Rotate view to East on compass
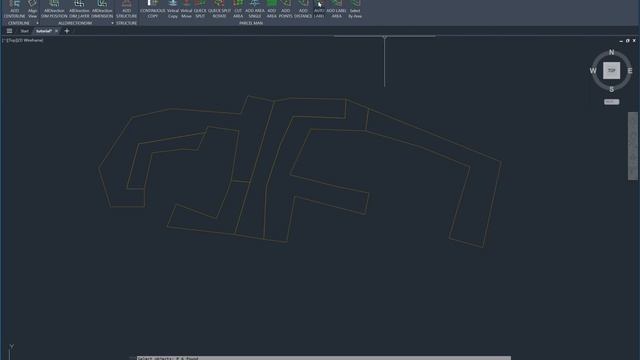 pyautogui.click(x=630, y=71)
